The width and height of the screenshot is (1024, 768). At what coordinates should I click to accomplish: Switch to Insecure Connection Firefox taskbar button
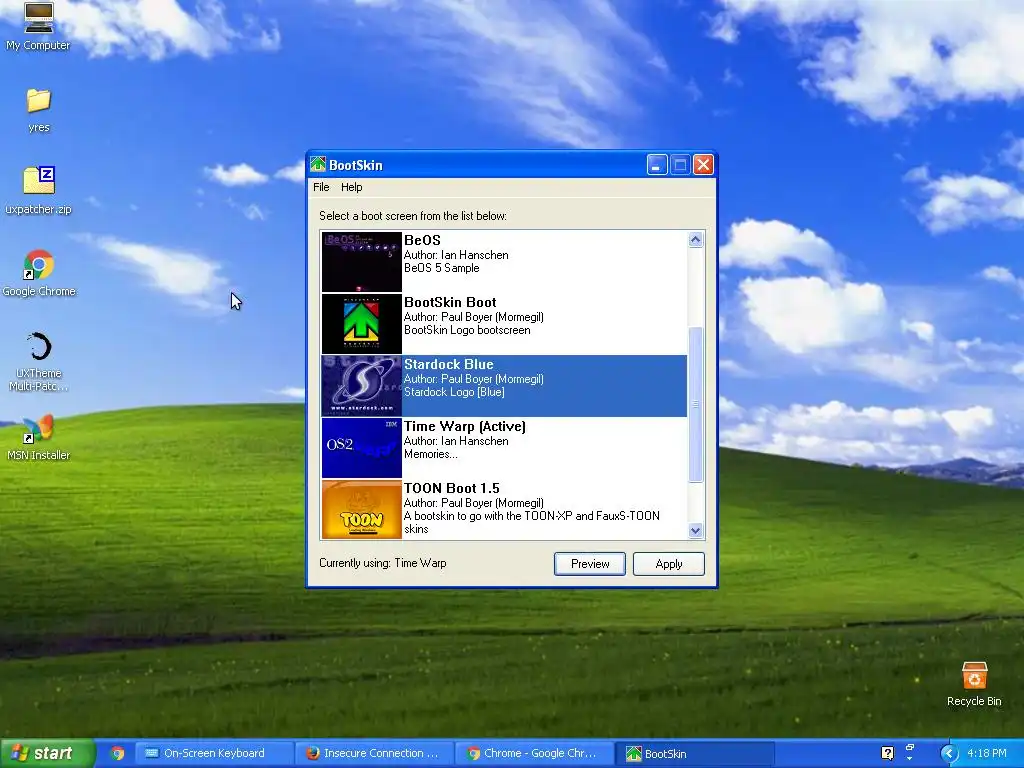pyautogui.click(x=374, y=753)
